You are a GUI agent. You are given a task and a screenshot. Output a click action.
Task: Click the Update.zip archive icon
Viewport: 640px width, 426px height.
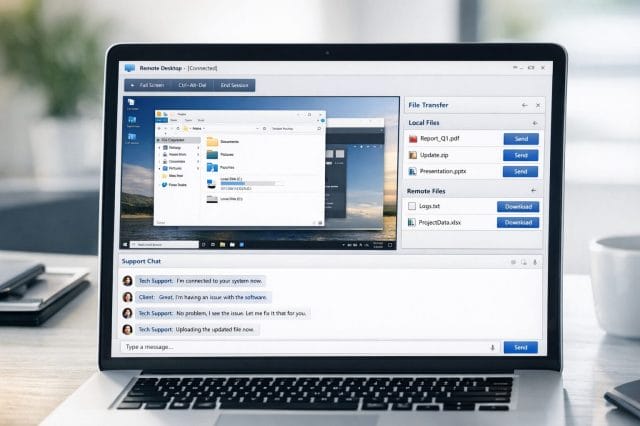(x=413, y=155)
